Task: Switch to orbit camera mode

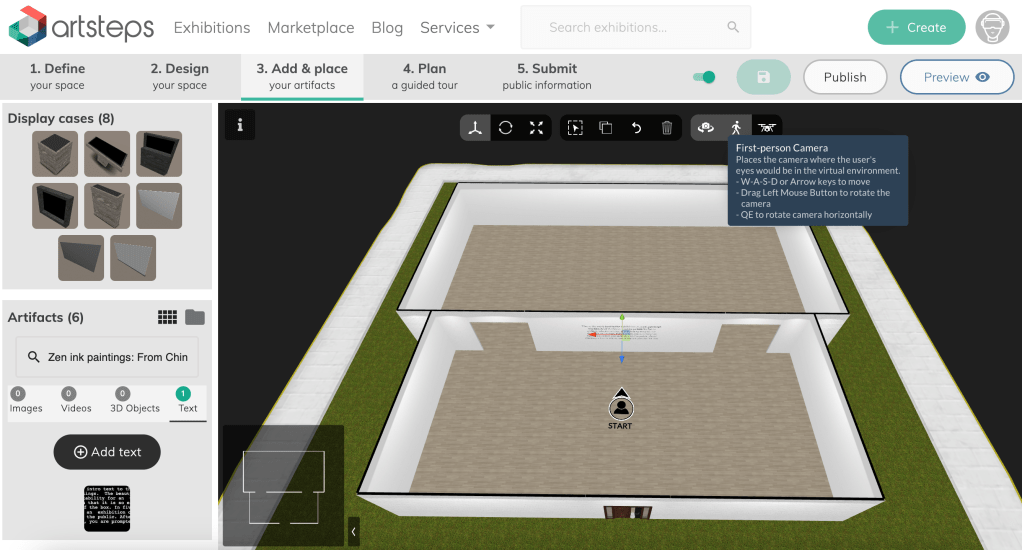Action: click(706, 128)
